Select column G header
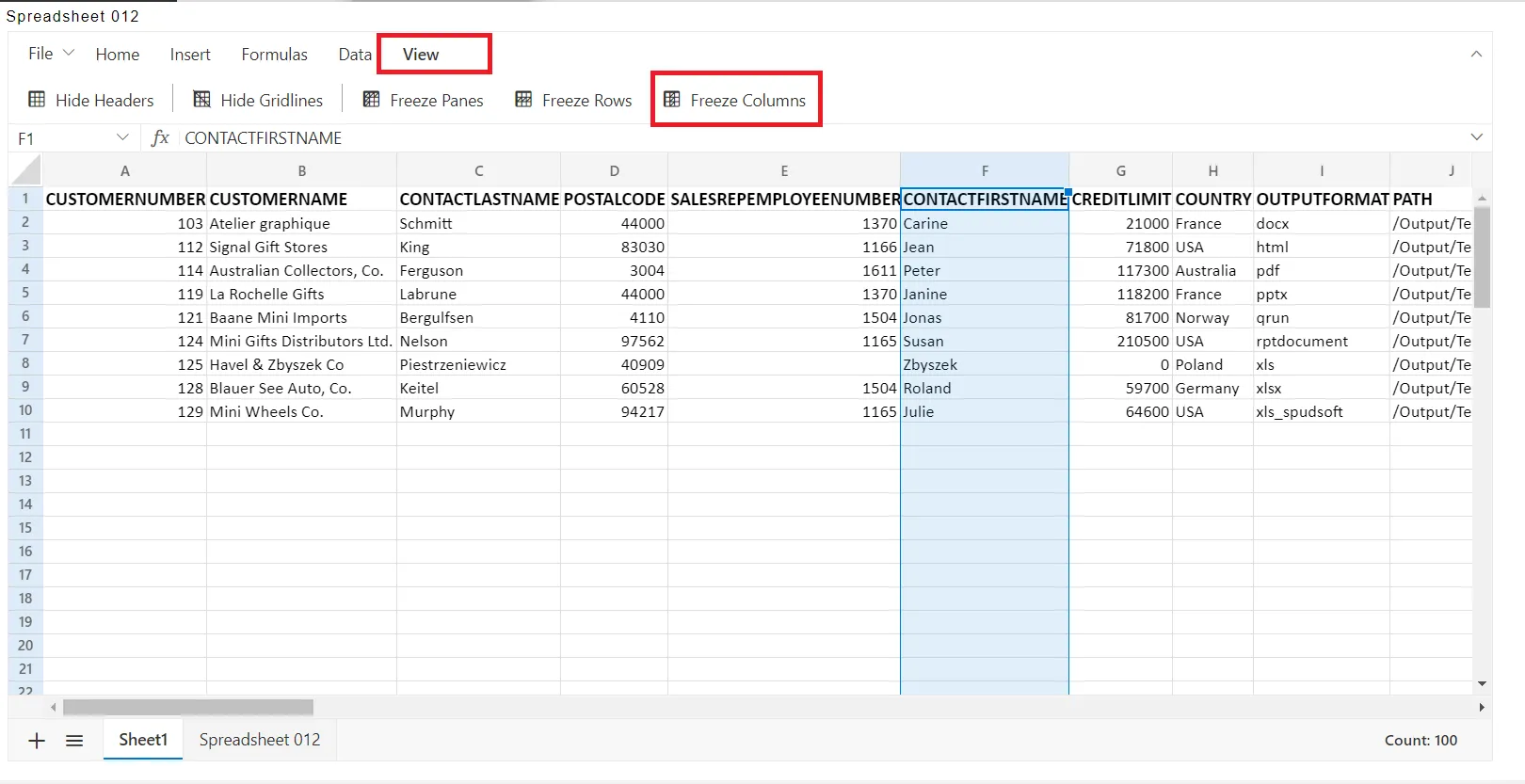 [1121, 170]
